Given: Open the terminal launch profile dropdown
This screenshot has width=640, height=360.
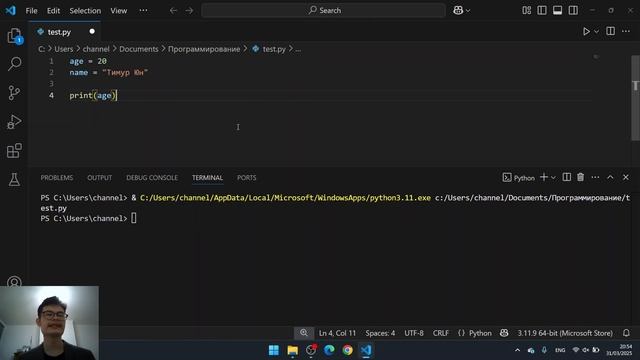Looking at the screenshot, I should click(x=553, y=178).
